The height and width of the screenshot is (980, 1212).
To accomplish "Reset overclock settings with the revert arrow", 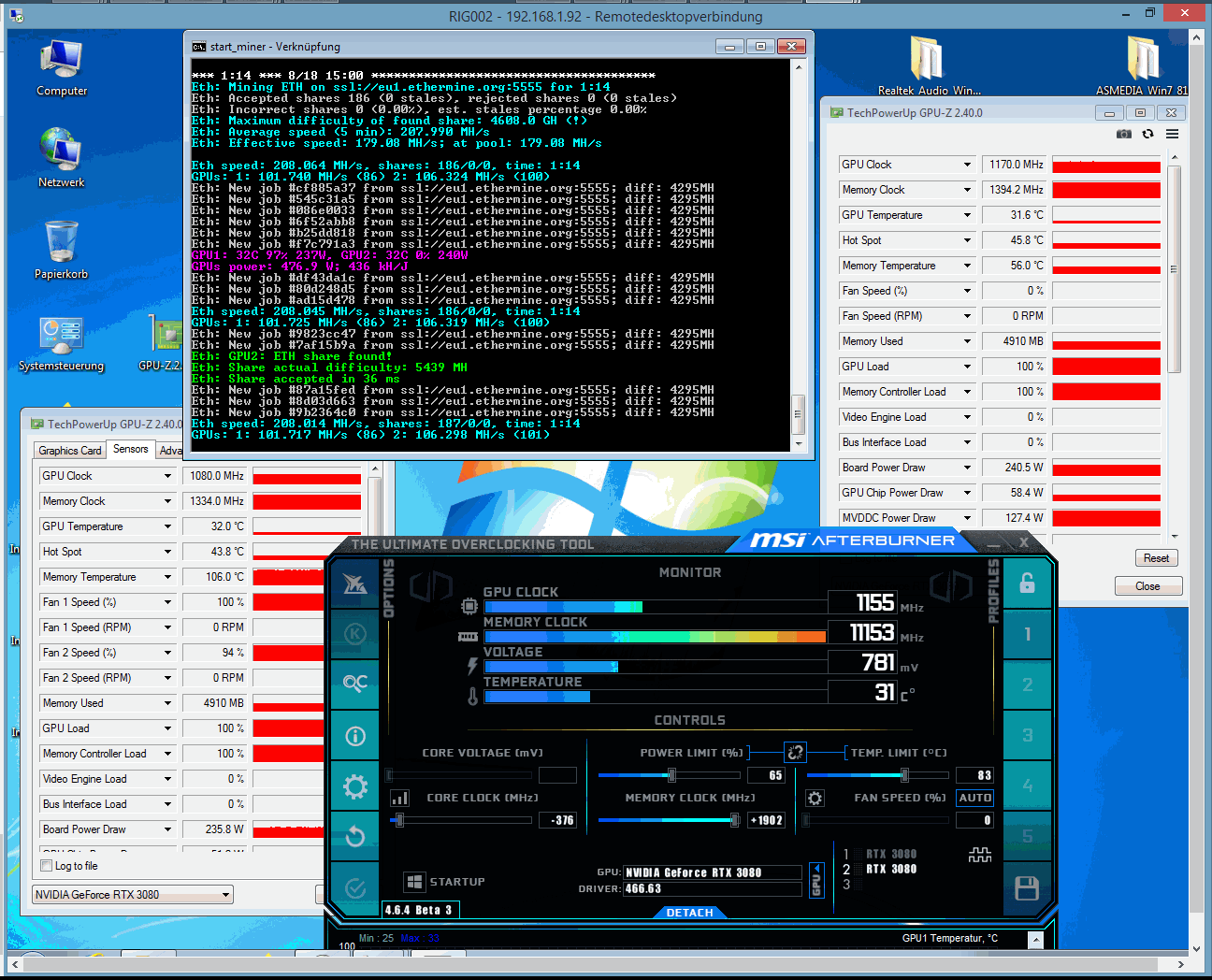I will (x=355, y=836).
